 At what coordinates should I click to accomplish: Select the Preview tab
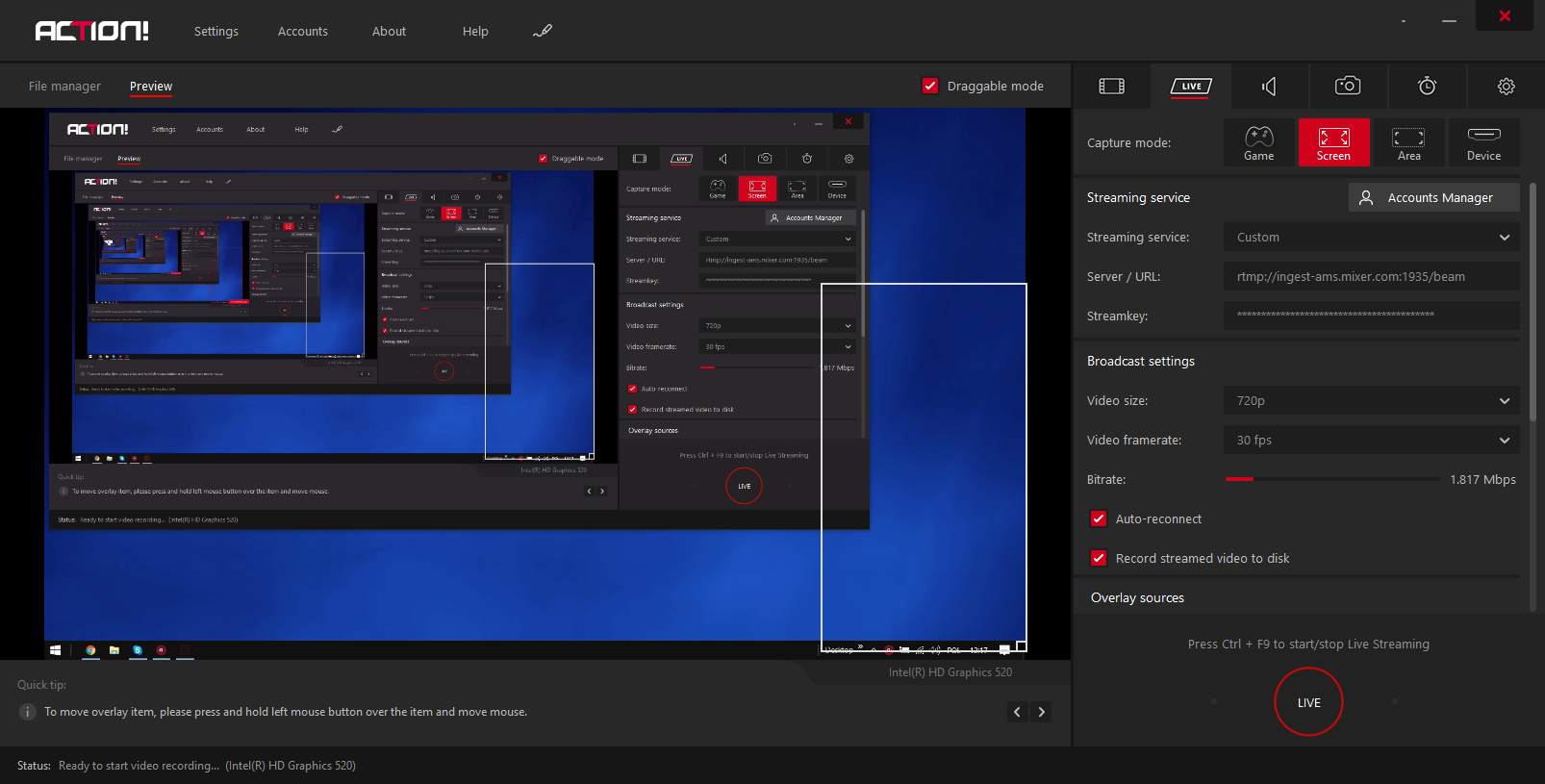coord(151,86)
